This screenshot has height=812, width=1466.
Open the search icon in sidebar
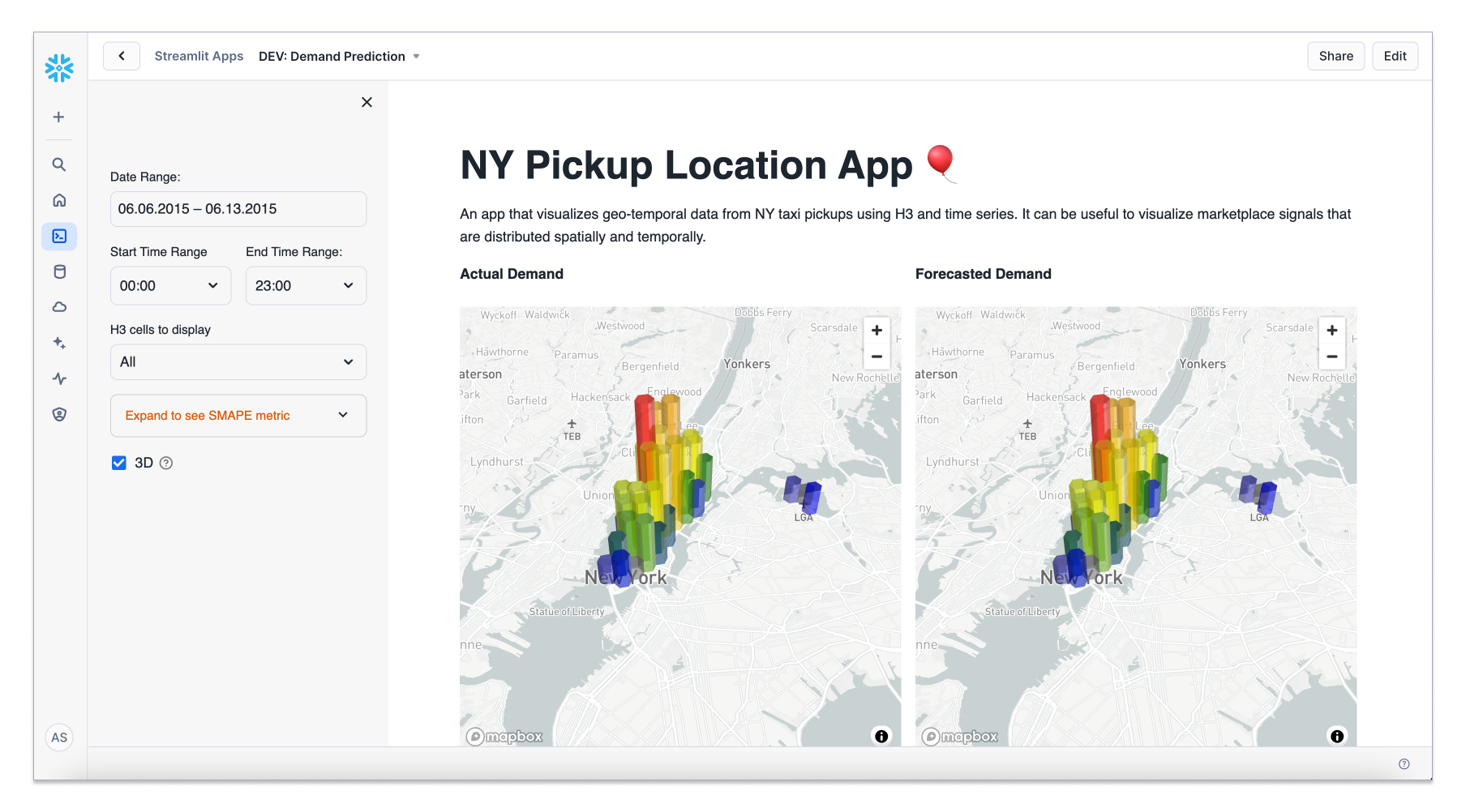click(x=59, y=165)
